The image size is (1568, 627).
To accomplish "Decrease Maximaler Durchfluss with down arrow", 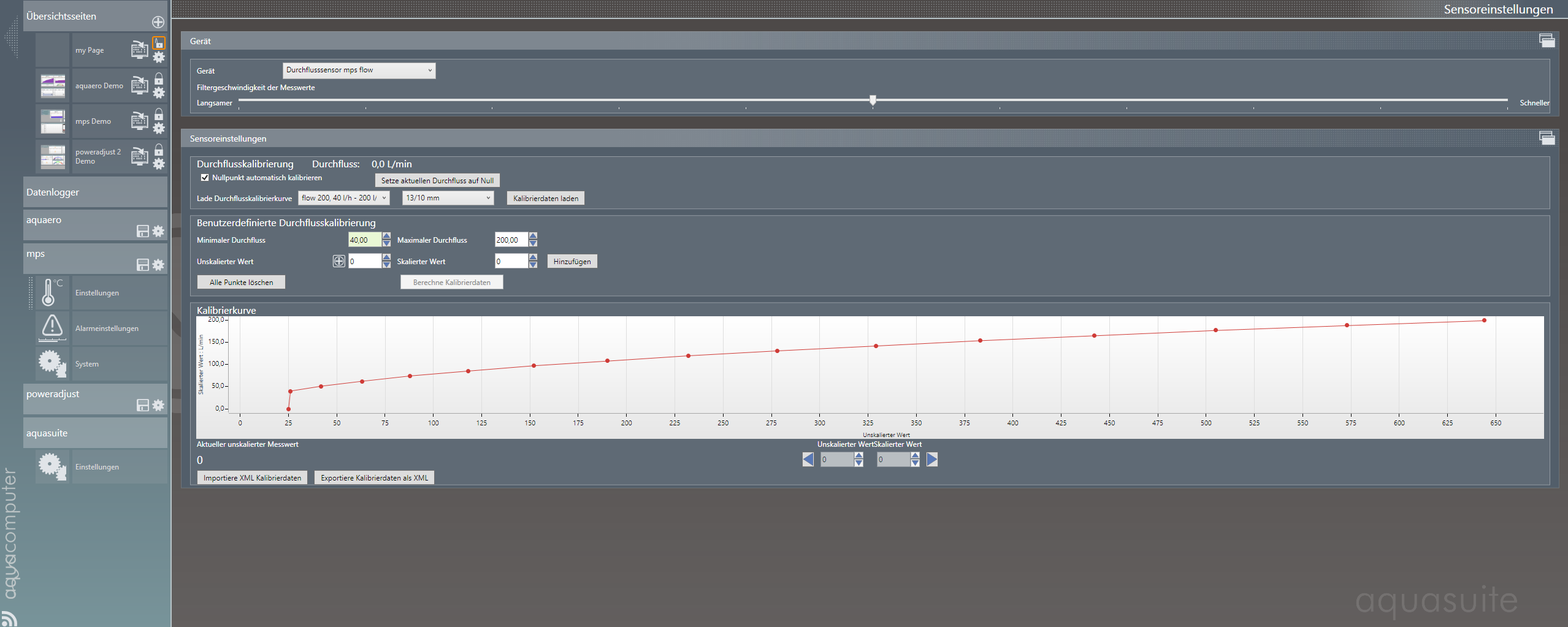I will pos(533,243).
